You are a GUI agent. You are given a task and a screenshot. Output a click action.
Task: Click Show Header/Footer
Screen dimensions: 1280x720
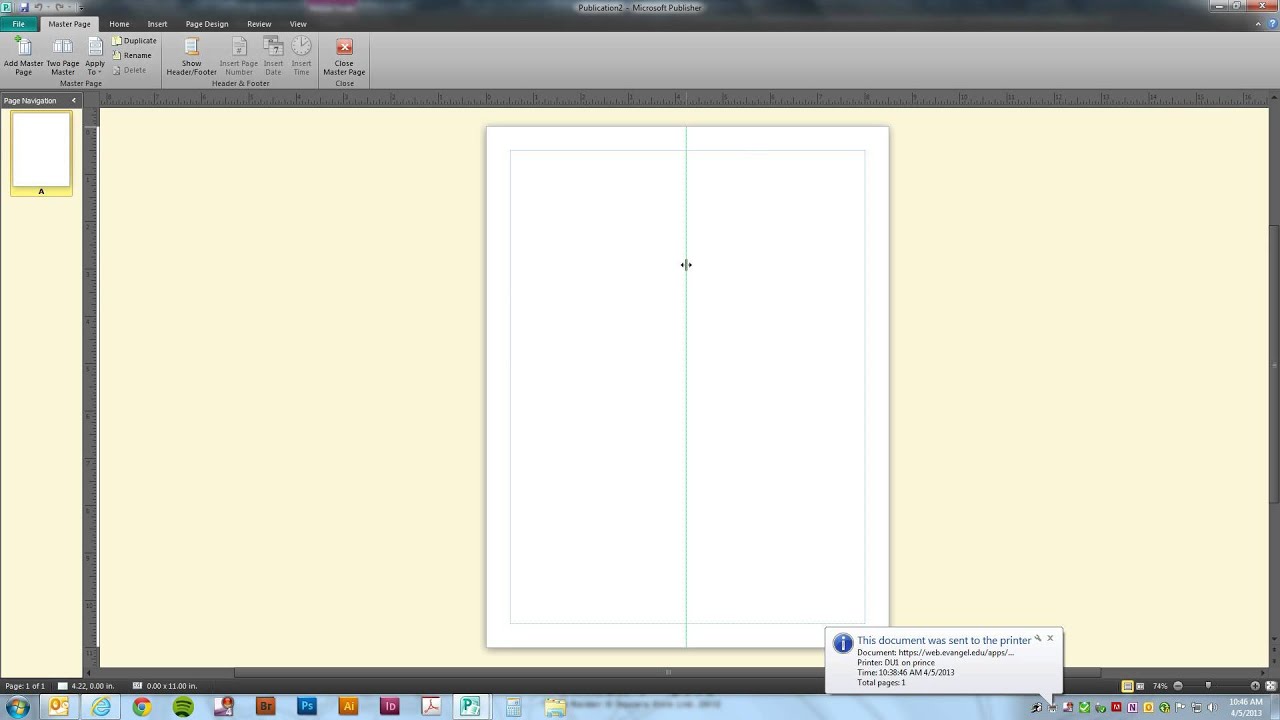click(x=191, y=57)
